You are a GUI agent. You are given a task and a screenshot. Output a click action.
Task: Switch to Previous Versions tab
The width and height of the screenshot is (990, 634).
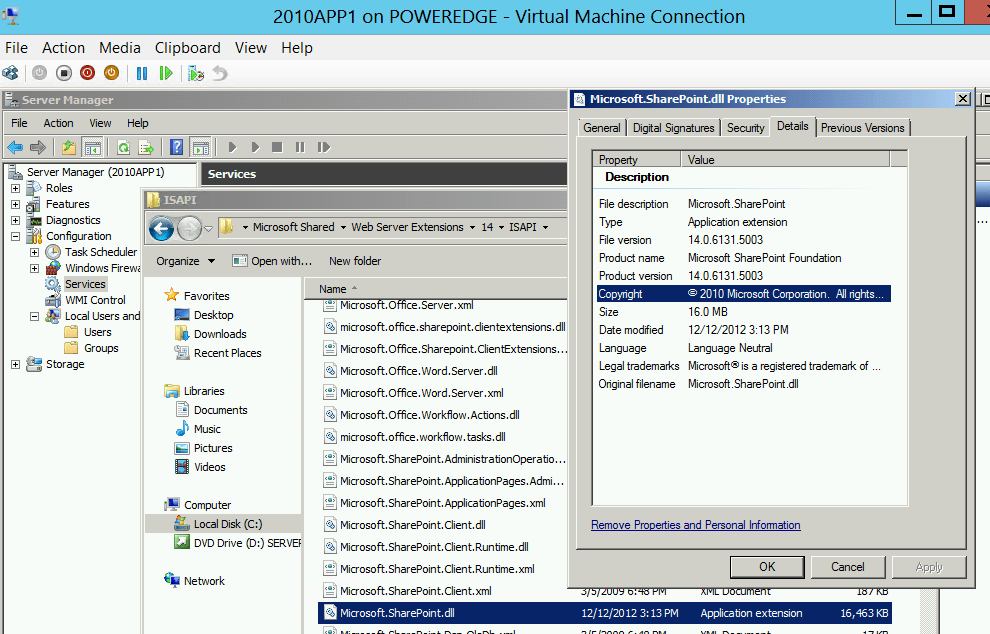point(862,128)
